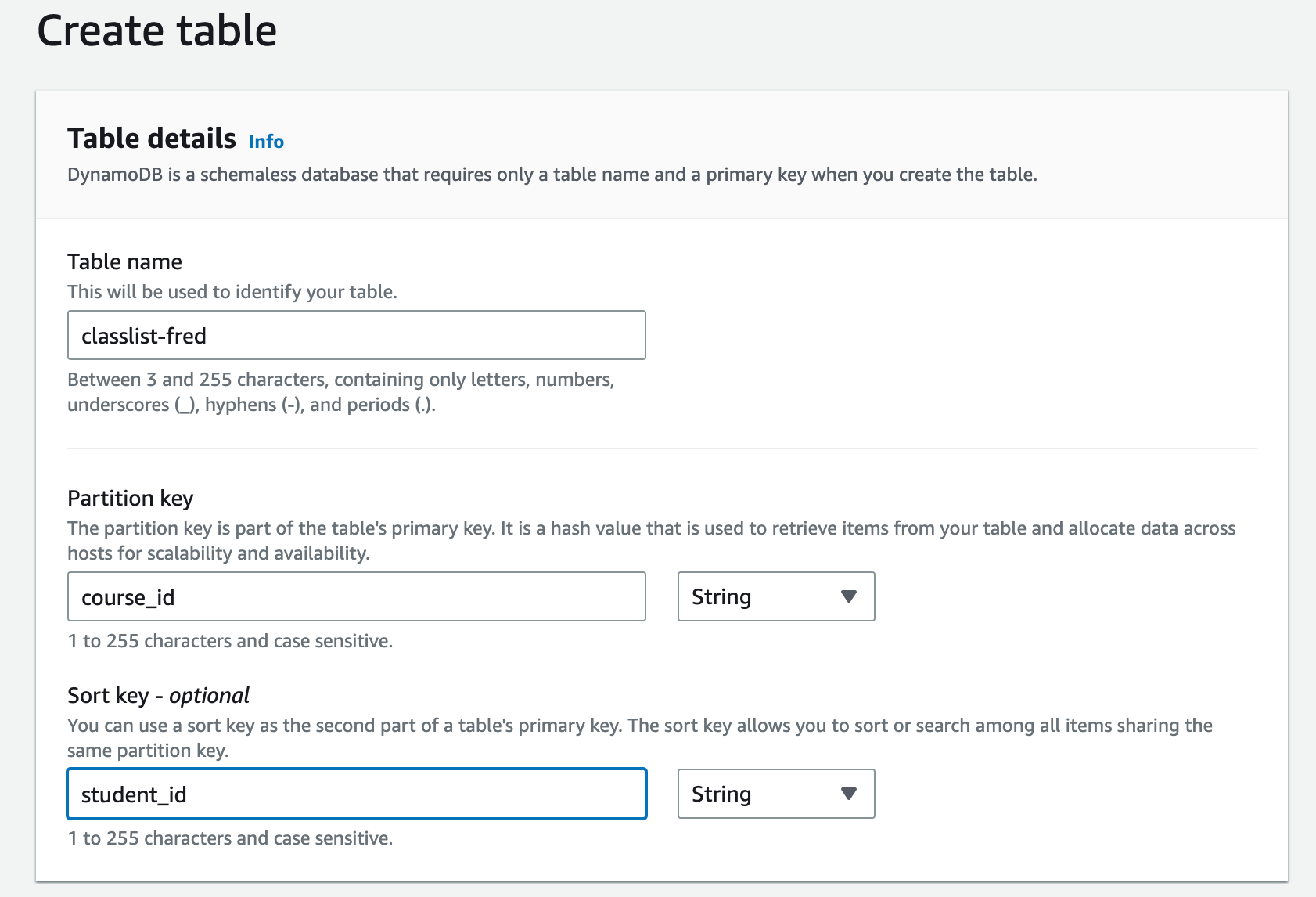
Task: Open the Partition key data type dropdown
Action: tap(775, 597)
